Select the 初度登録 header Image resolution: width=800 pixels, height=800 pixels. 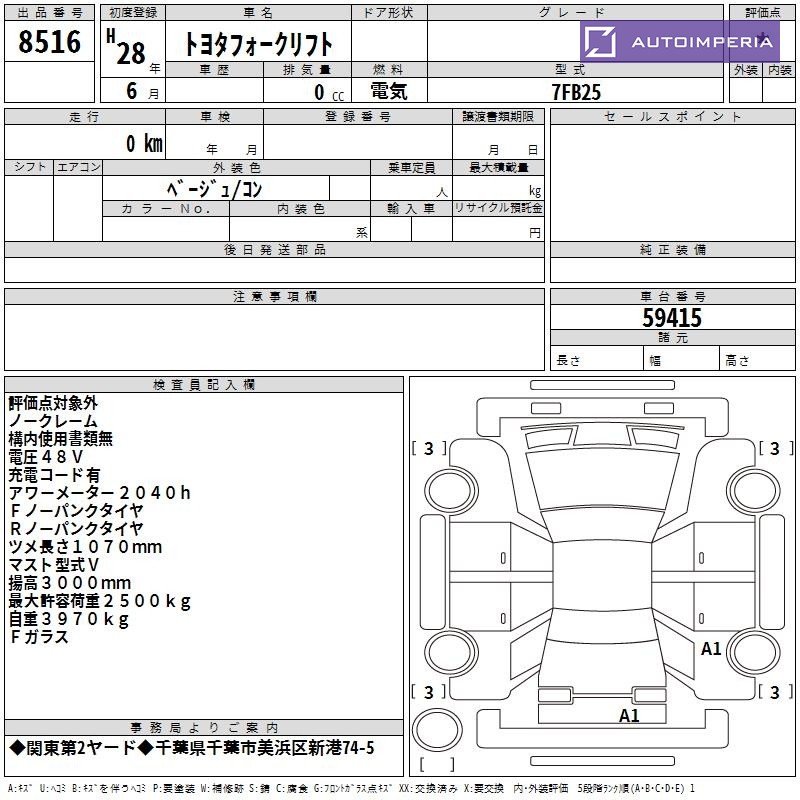tap(133, 13)
